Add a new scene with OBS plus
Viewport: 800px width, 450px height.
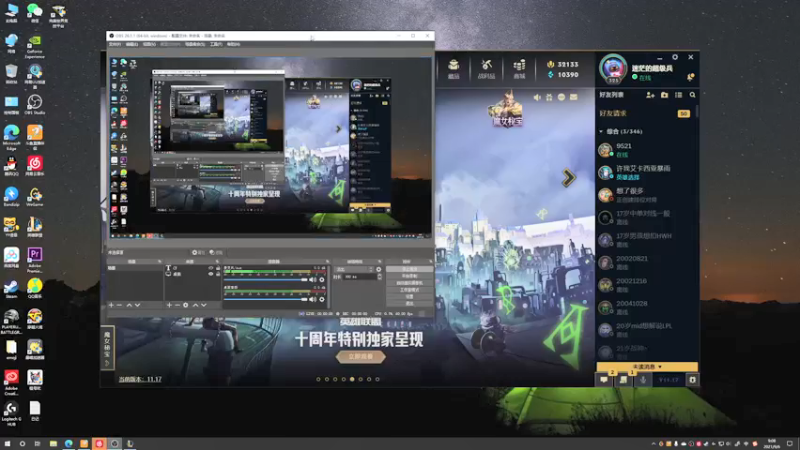(111, 305)
